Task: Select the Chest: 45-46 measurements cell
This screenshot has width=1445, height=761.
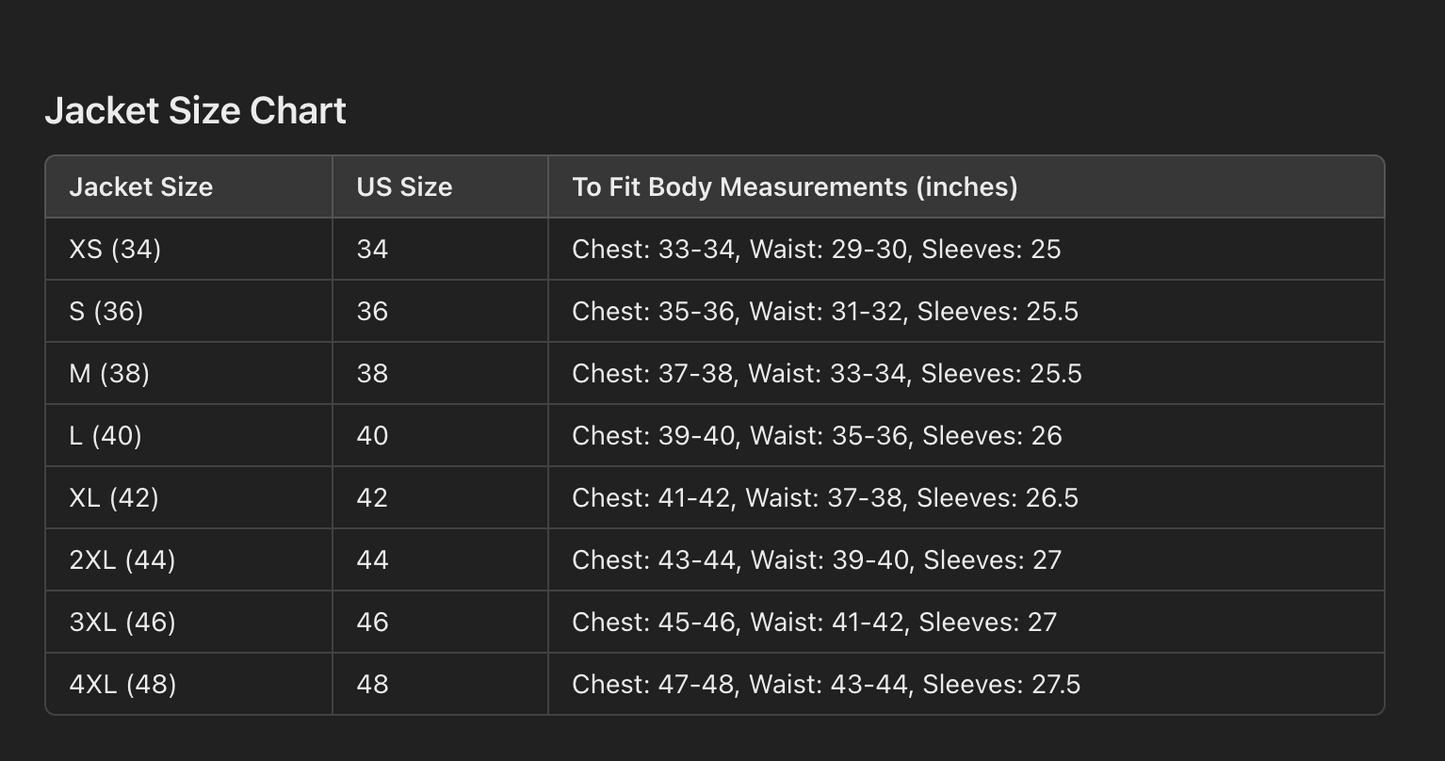Action: (814, 622)
